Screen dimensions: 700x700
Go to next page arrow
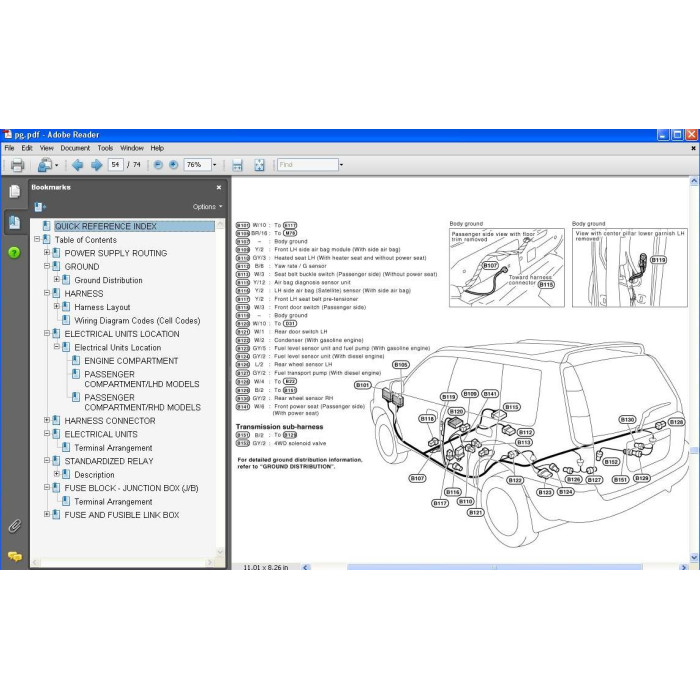96,165
